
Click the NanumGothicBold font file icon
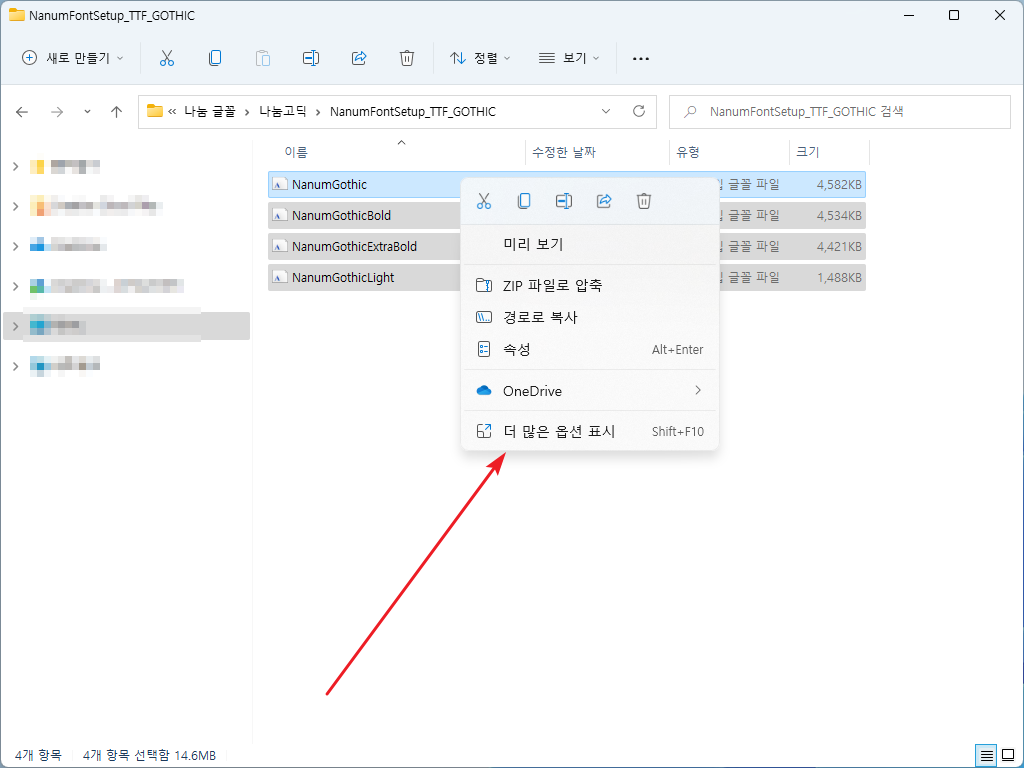coord(280,216)
